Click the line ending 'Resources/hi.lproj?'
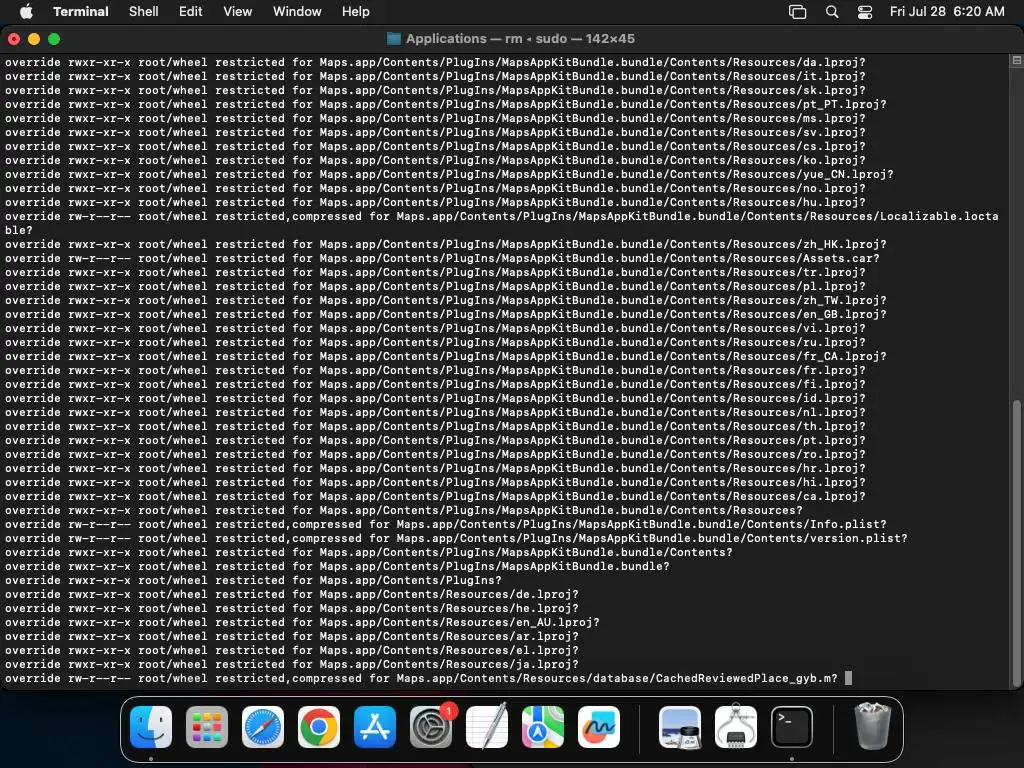 (435, 483)
